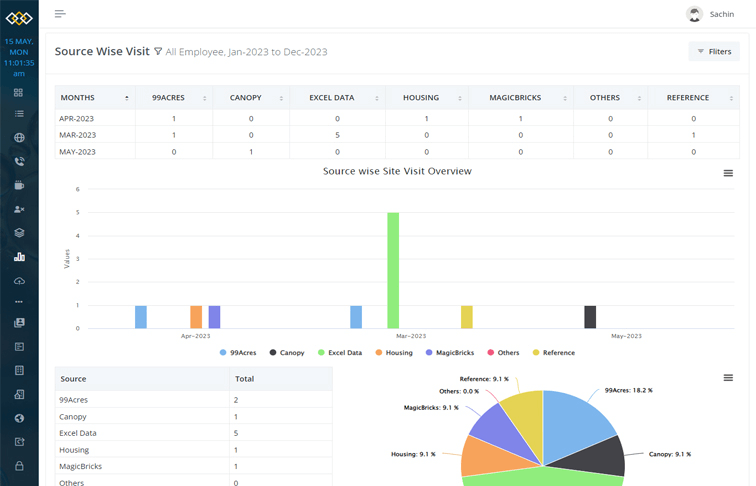Open the dashboard grid icon in sidebar
Screen dimensions: 756x486
coord(19,93)
